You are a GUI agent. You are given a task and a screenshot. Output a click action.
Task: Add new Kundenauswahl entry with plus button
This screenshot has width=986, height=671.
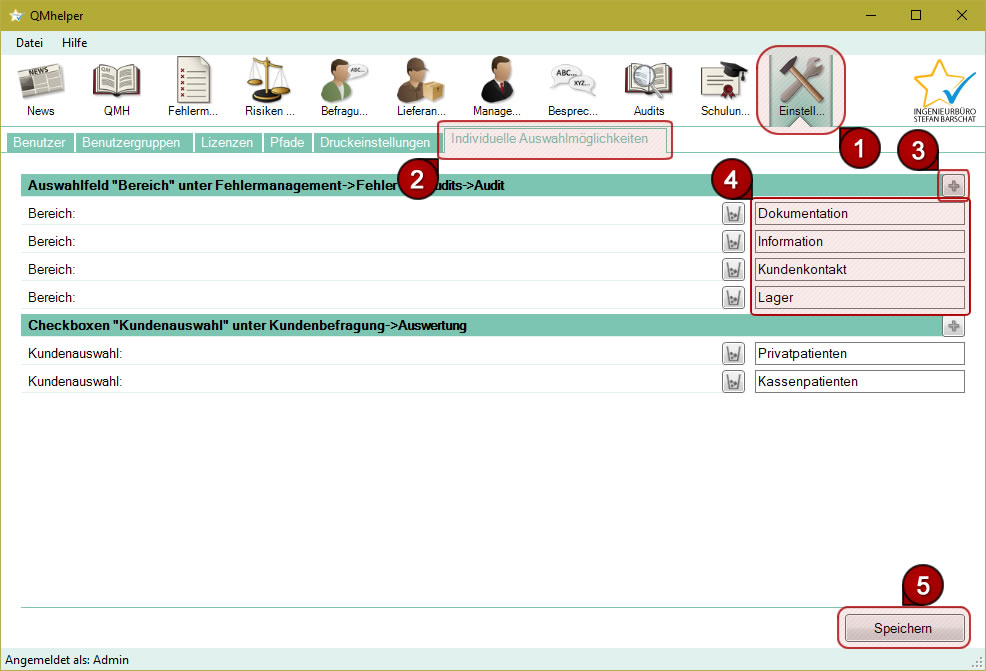[953, 326]
